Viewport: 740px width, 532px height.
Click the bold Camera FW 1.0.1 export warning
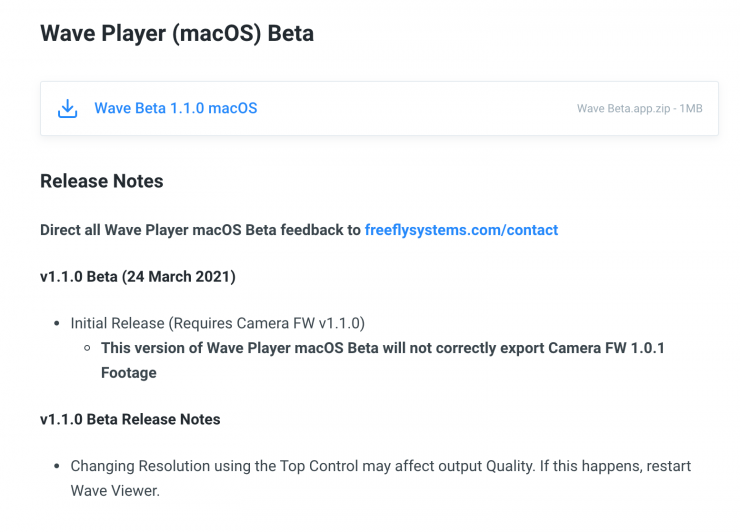(382, 348)
